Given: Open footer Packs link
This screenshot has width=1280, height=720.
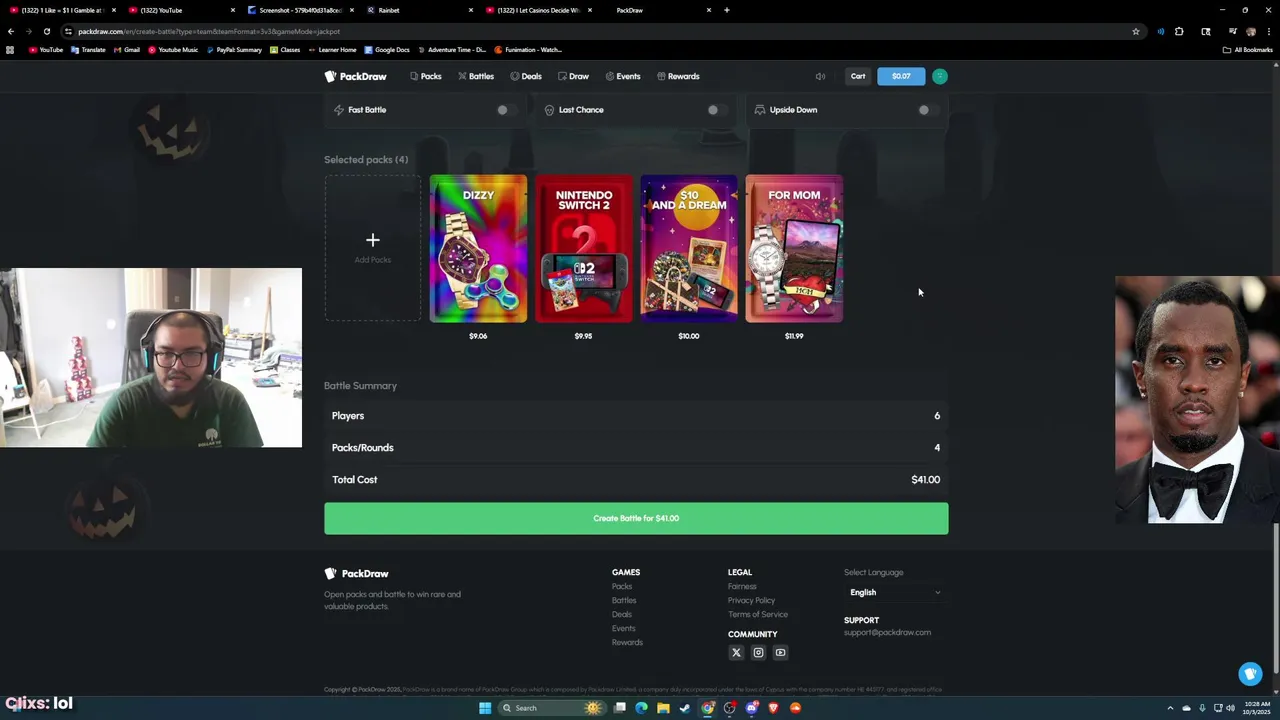Looking at the screenshot, I should (x=622, y=586).
